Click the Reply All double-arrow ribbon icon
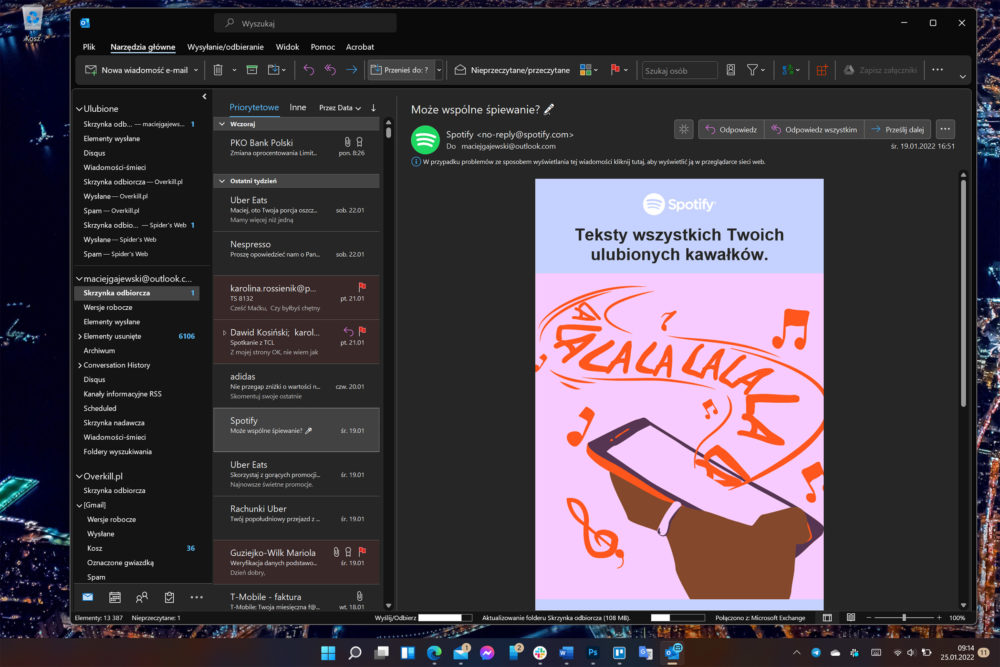The width and height of the screenshot is (1000, 667). coord(330,70)
